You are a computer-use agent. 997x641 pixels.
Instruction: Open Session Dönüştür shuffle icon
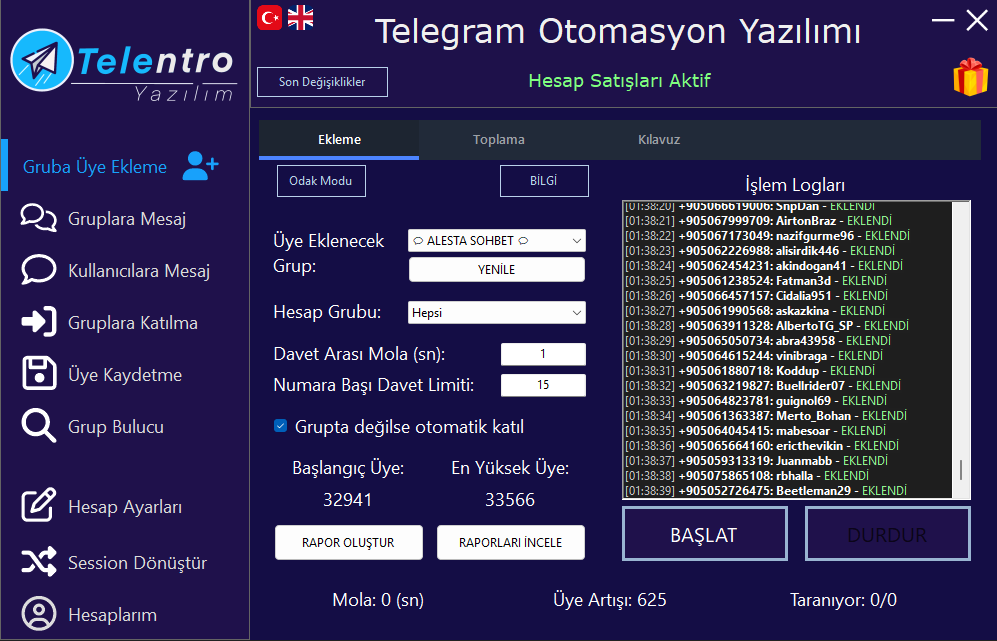39,563
